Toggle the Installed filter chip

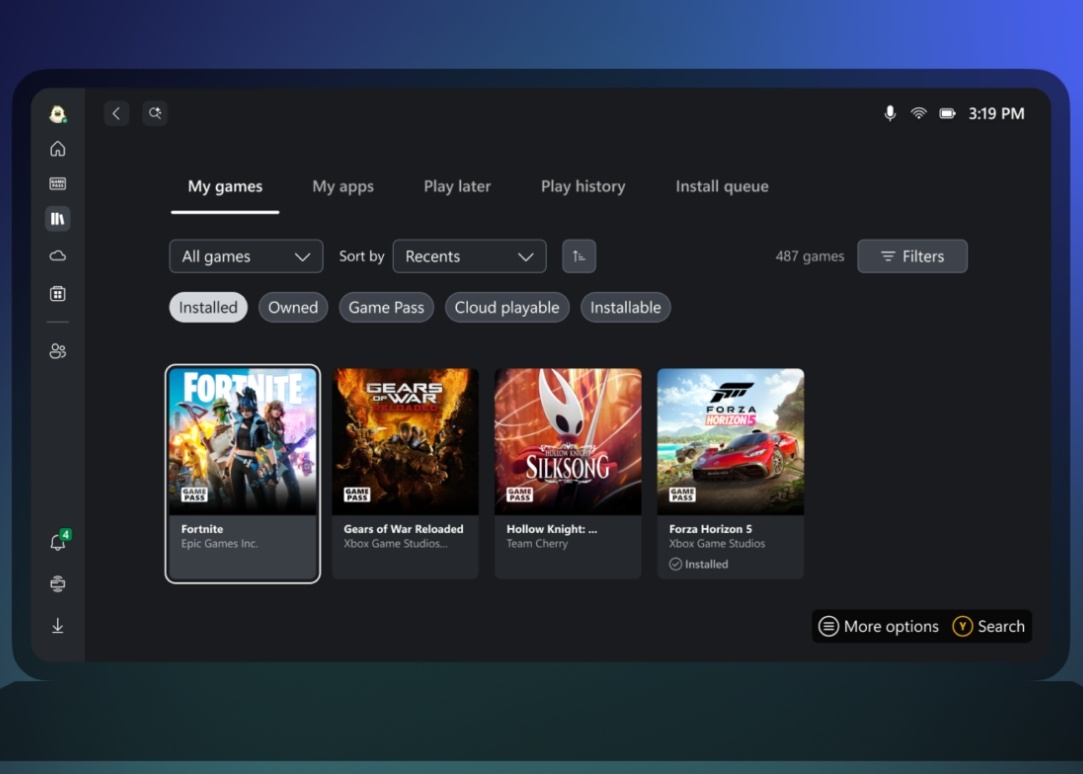pos(208,307)
